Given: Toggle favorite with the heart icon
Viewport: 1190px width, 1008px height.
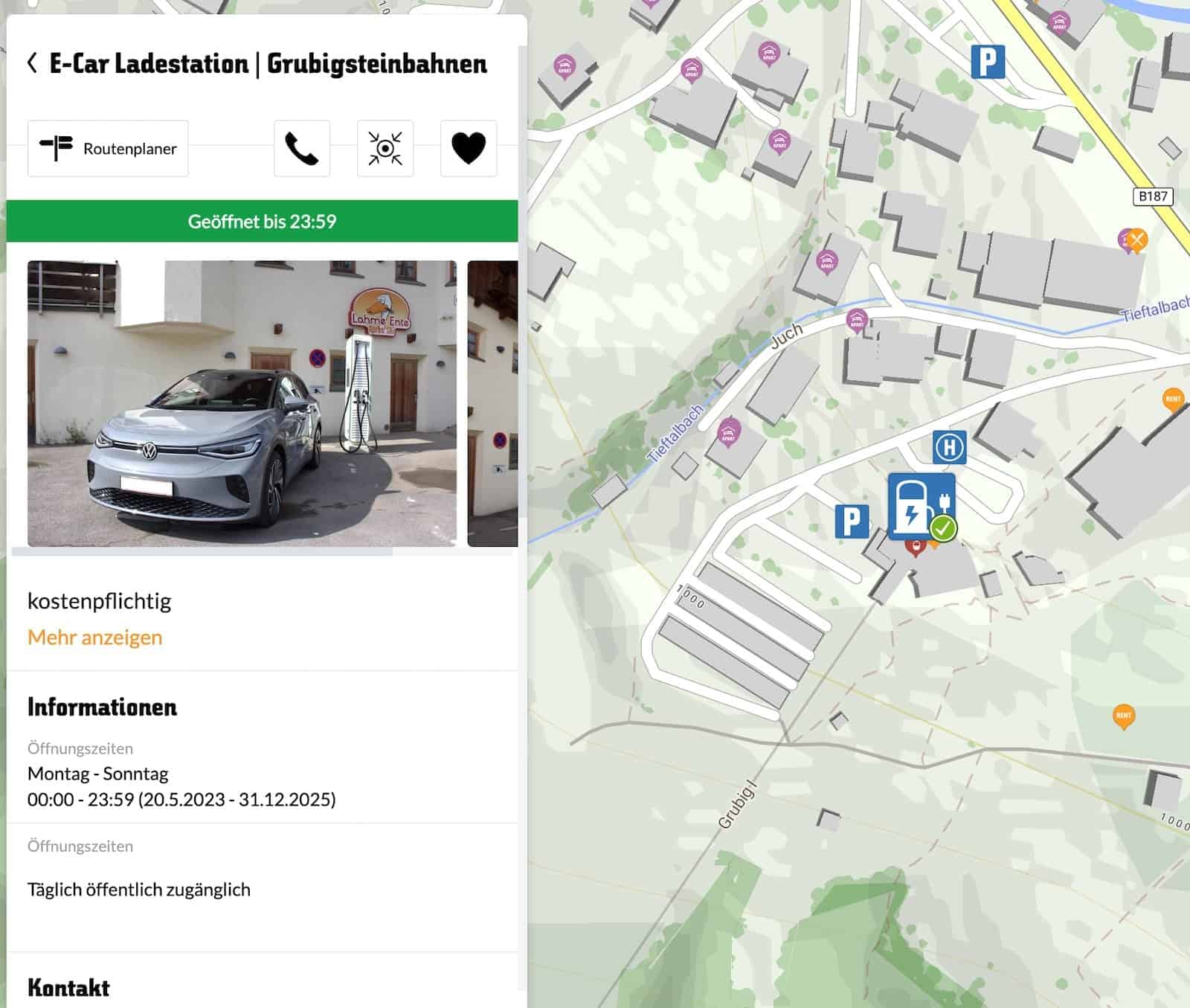Looking at the screenshot, I should [469, 149].
